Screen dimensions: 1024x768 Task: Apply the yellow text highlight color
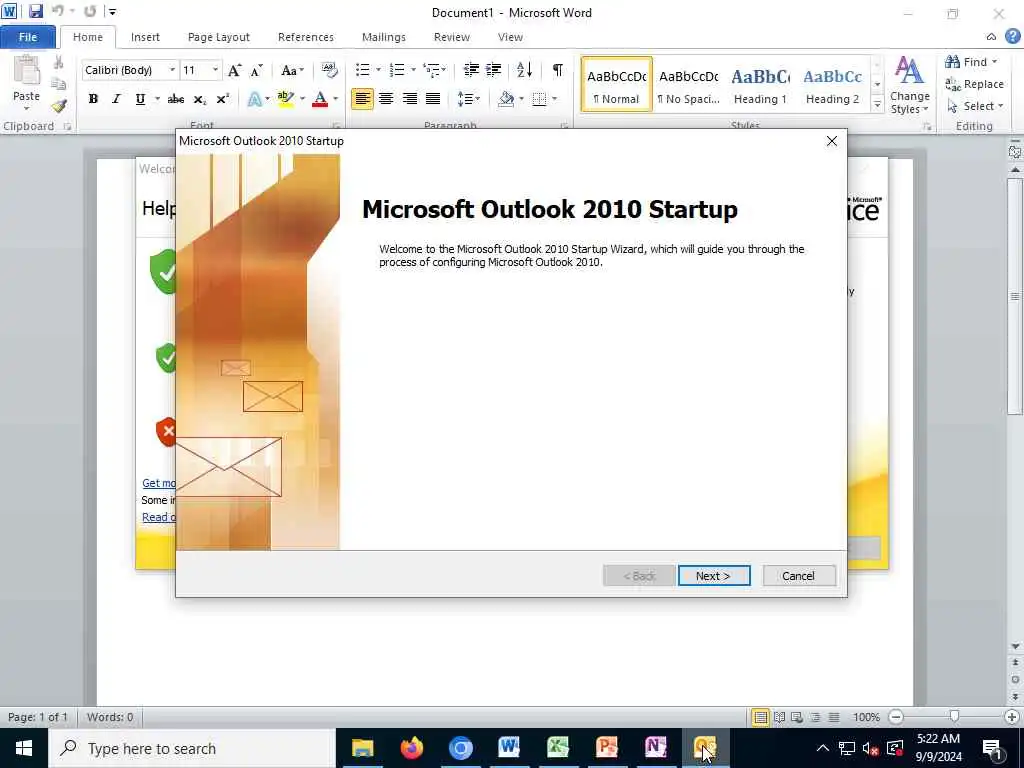point(285,99)
